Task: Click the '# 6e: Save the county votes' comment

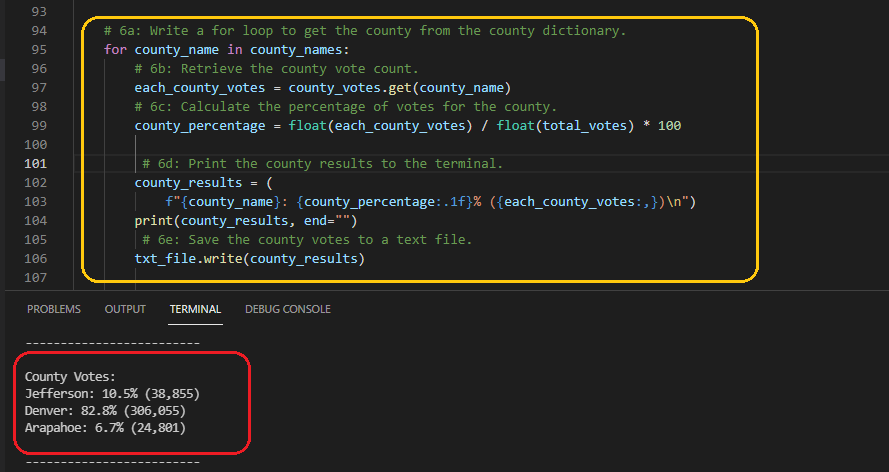Action: point(307,240)
